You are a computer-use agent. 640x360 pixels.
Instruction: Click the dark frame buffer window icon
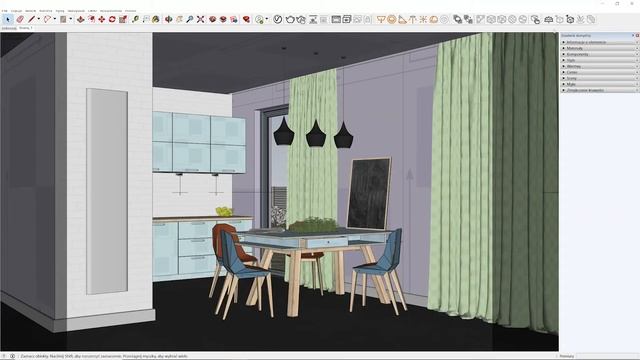(336, 19)
